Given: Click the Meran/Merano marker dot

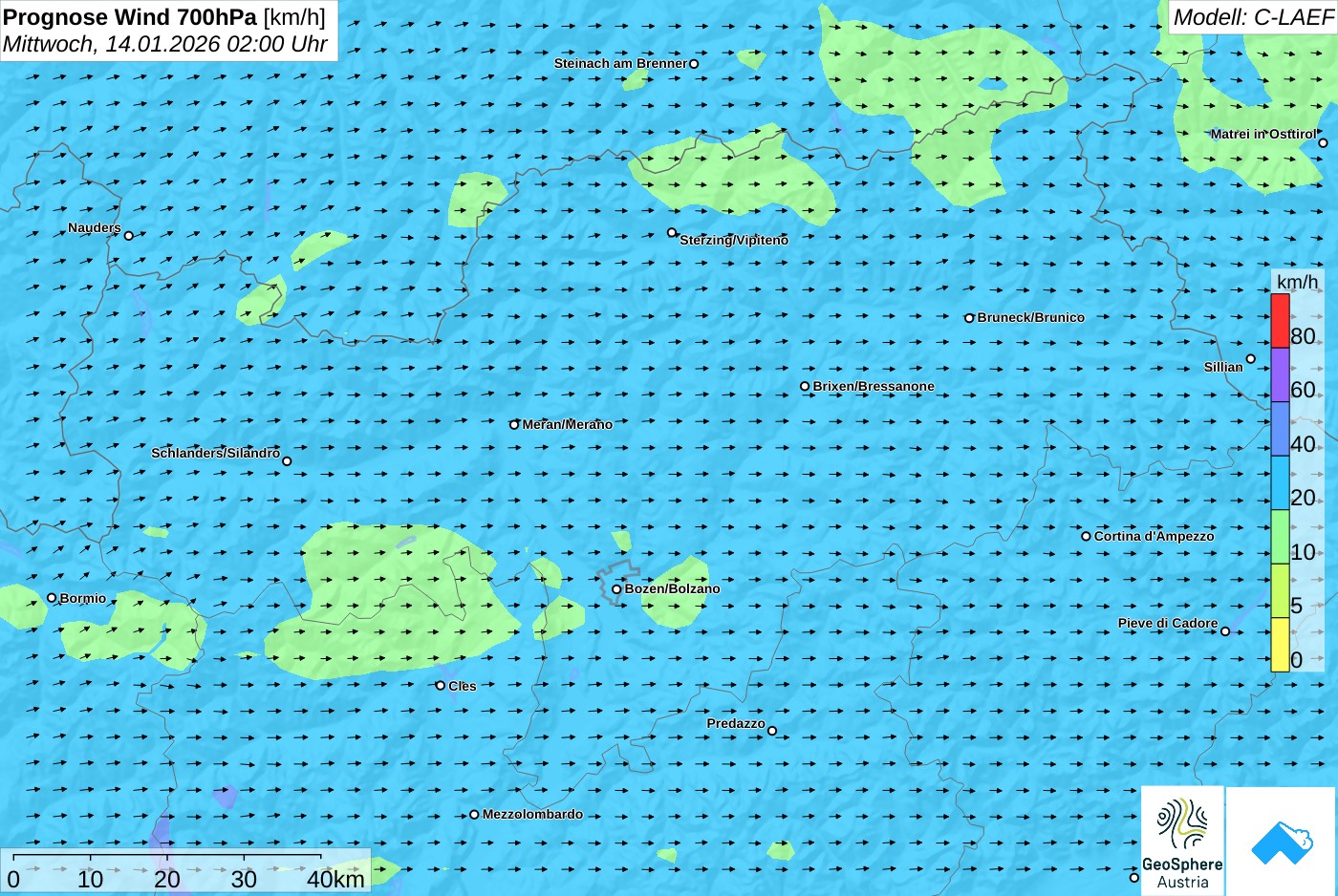Looking at the screenshot, I should pyautogui.click(x=514, y=424).
